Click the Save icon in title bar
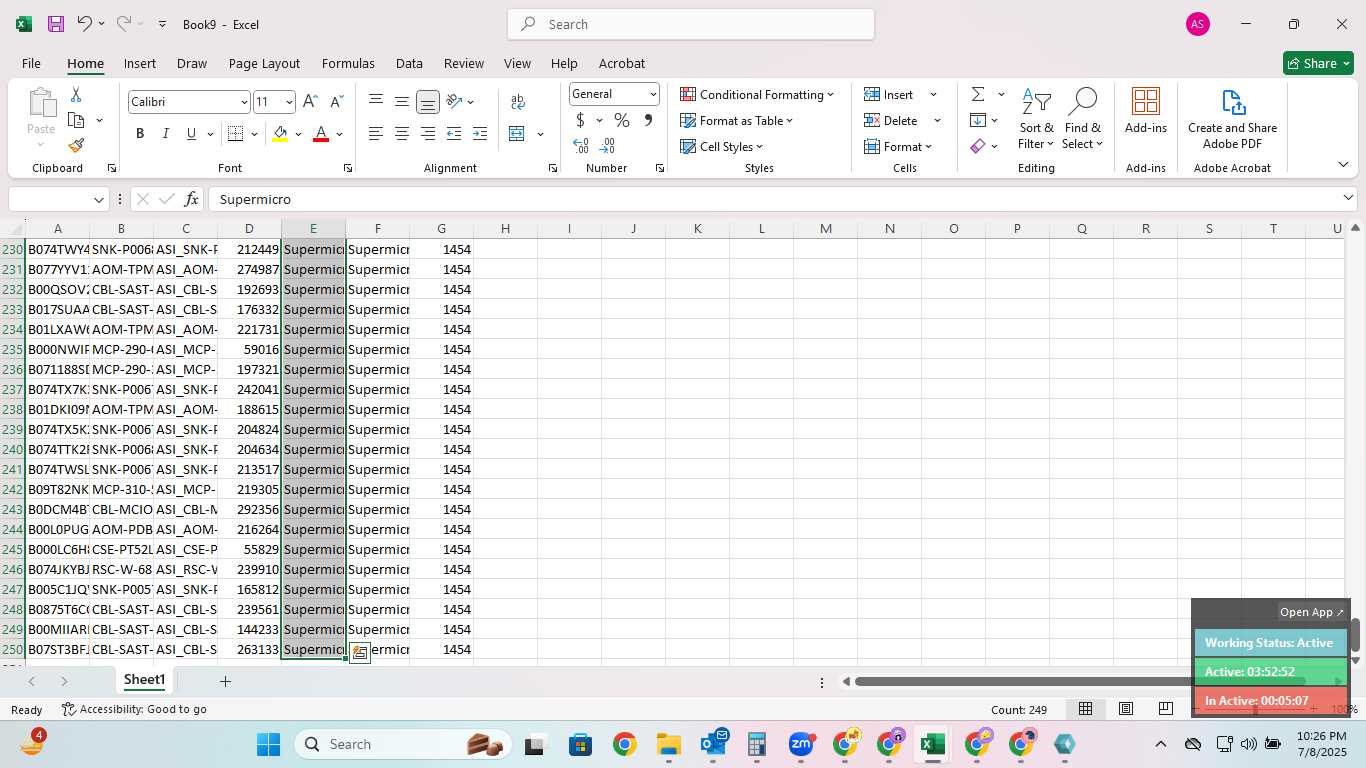This screenshot has height=768, width=1366. (56, 24)
